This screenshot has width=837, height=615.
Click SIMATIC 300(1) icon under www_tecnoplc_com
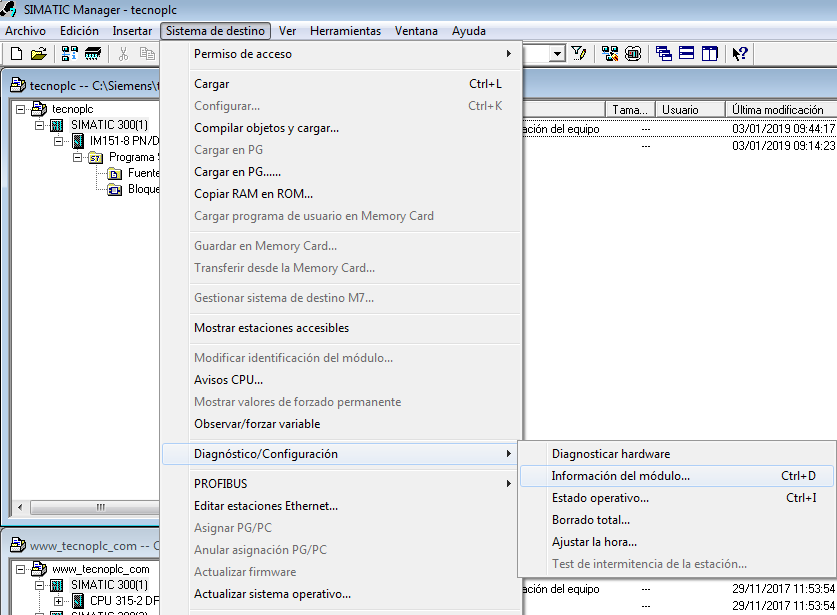click(x=57, y=586)
